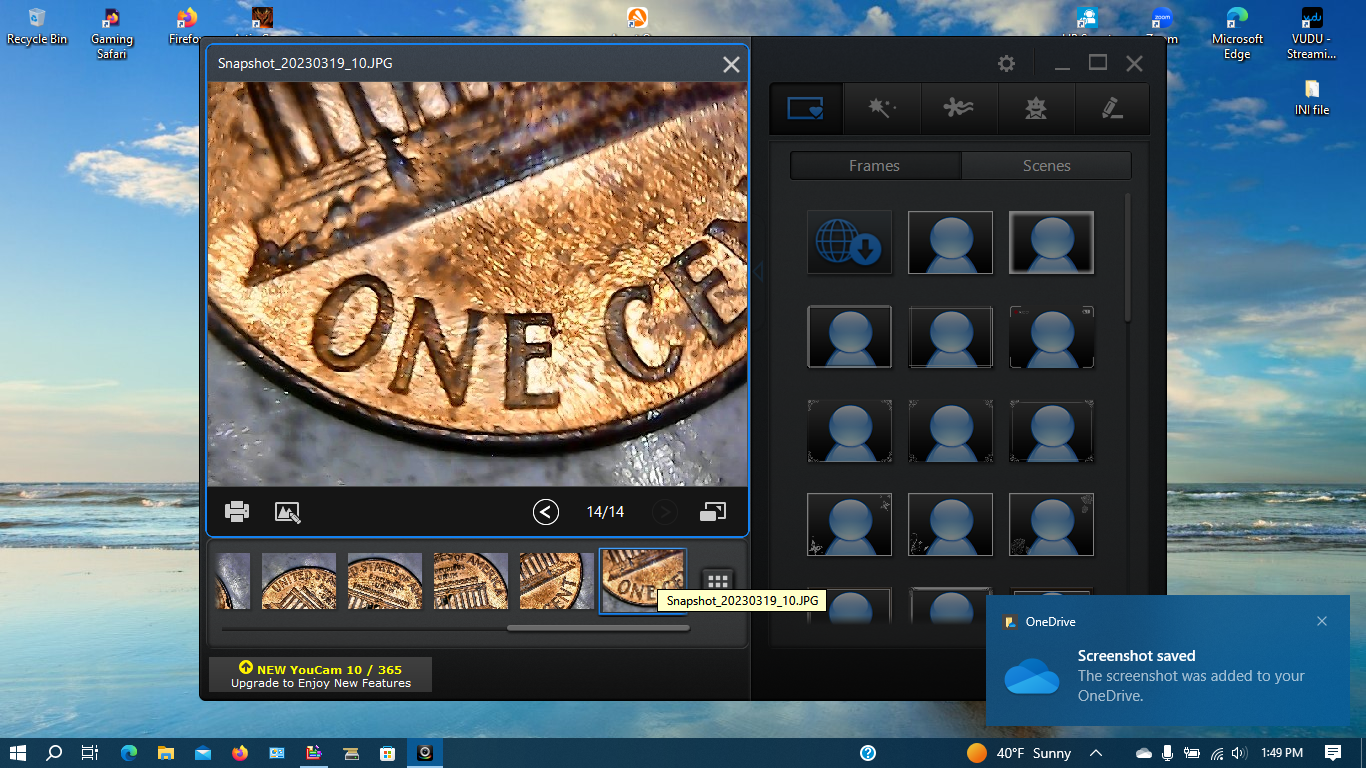The width and height of the screenshot is (1366, 768).
Task: Open Task View from the taskbar
Action: 90,753
